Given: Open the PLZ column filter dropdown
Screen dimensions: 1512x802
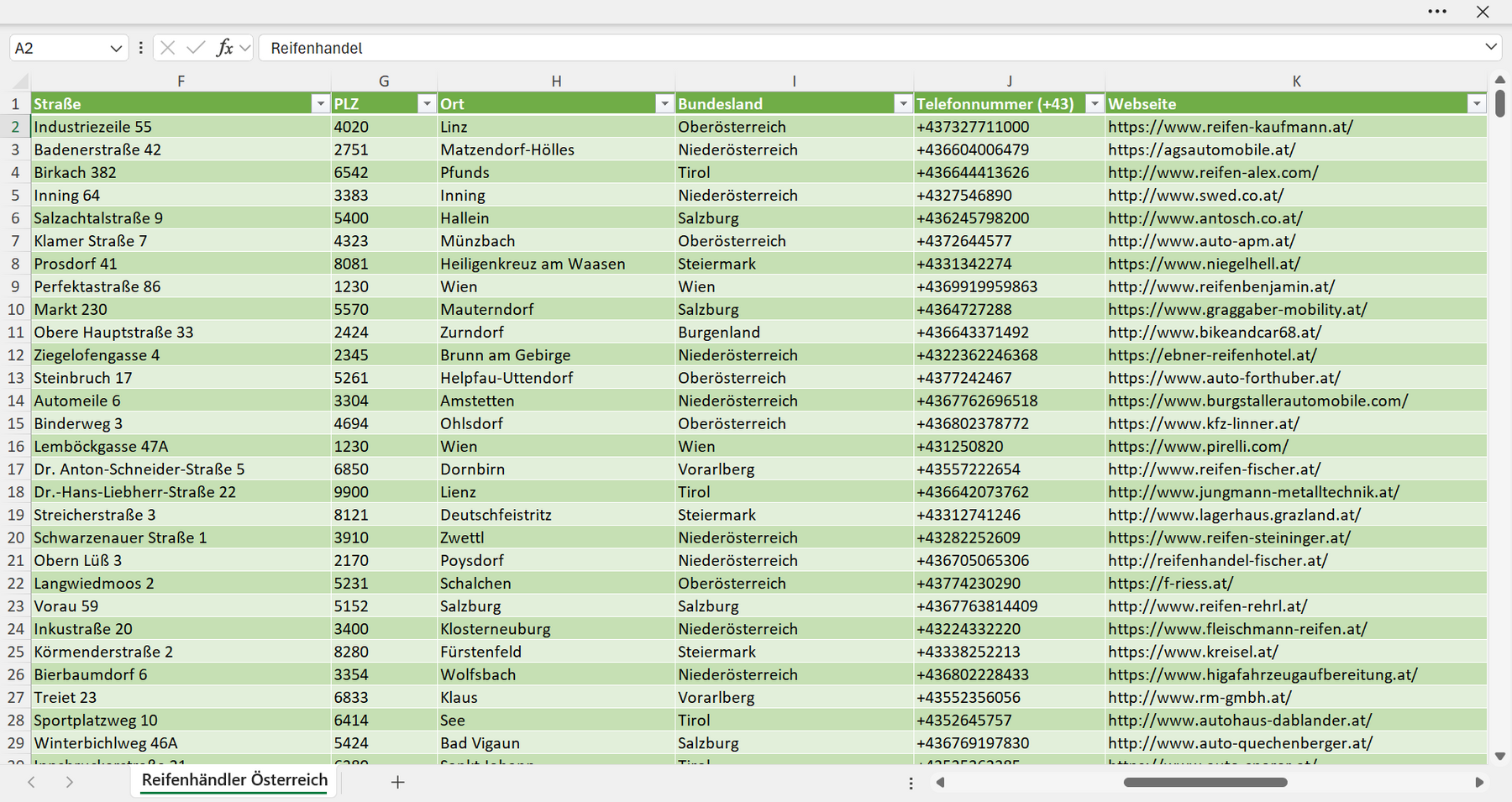Looking at the screenshot, I should tap(427, 104).
